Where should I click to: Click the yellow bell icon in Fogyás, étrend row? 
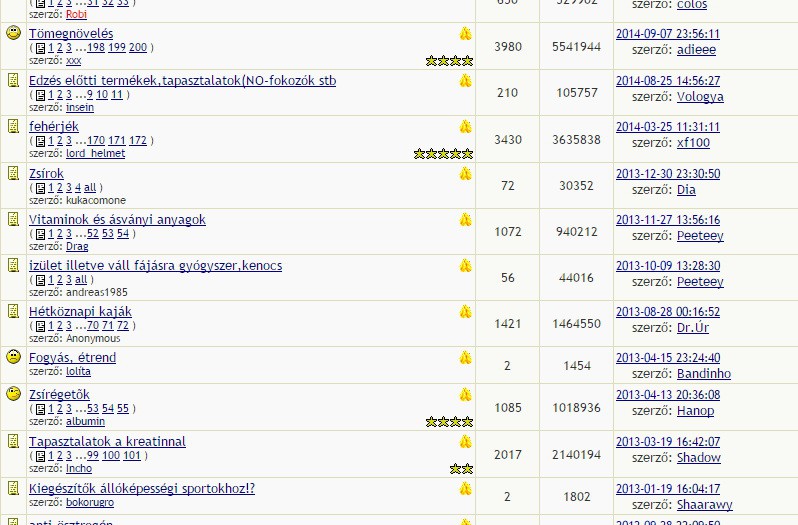[x=466, y=358]
